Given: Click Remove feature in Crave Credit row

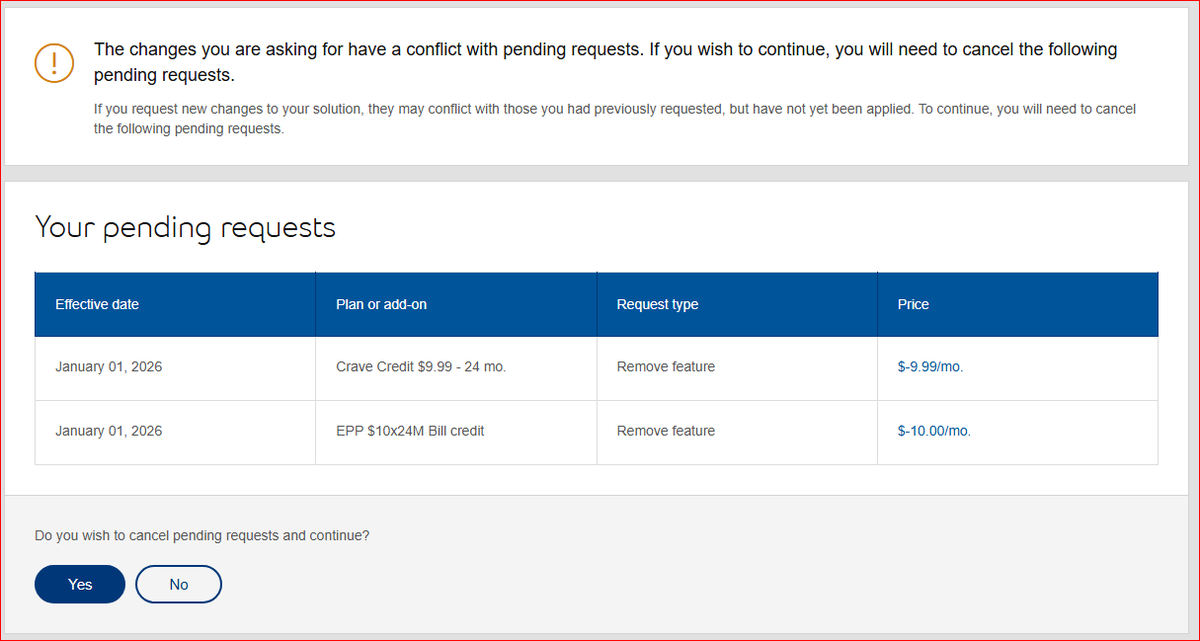Looking at the screenshot, I should [666, 367].
